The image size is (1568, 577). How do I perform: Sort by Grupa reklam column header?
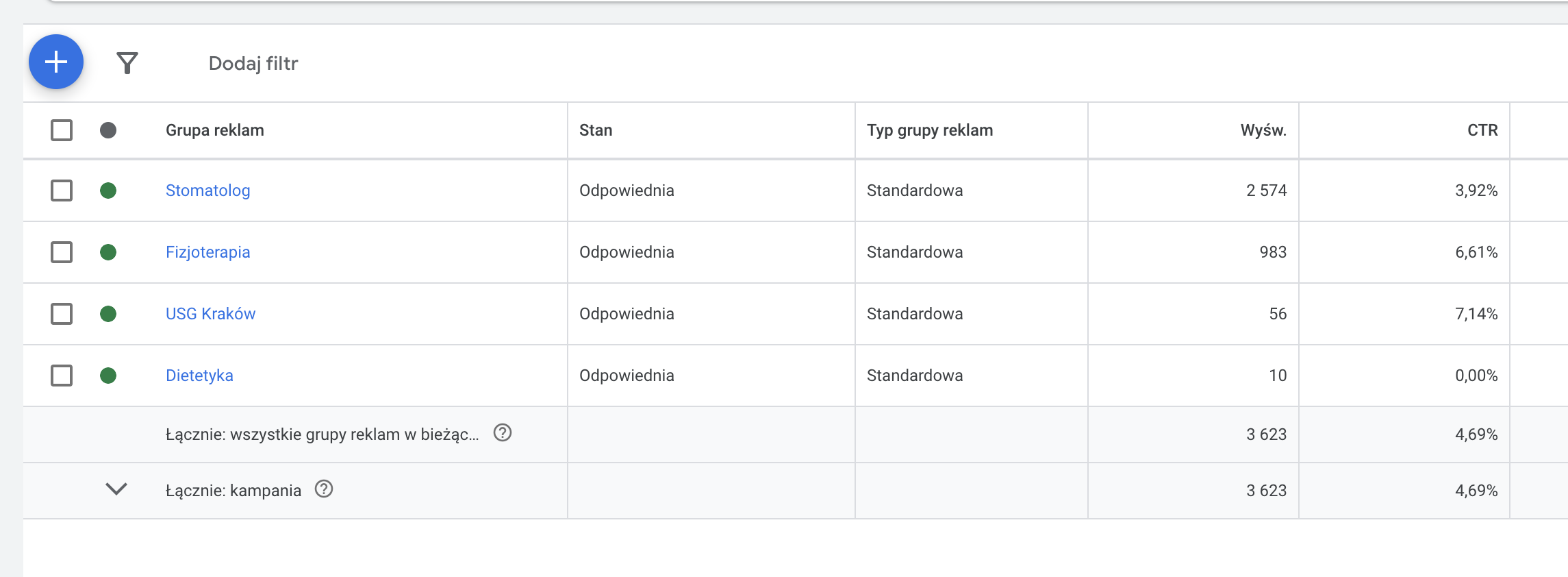[x=215, y=130]
